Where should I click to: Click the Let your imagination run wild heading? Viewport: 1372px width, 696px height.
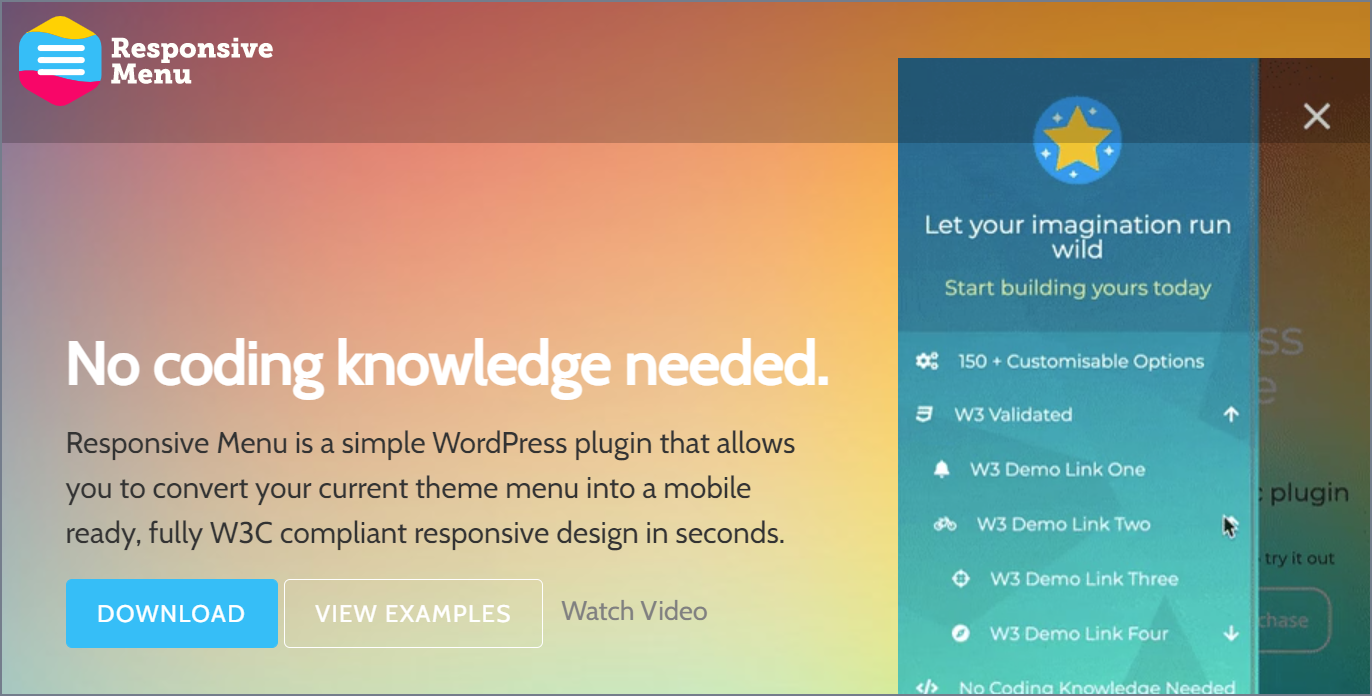1077,237
